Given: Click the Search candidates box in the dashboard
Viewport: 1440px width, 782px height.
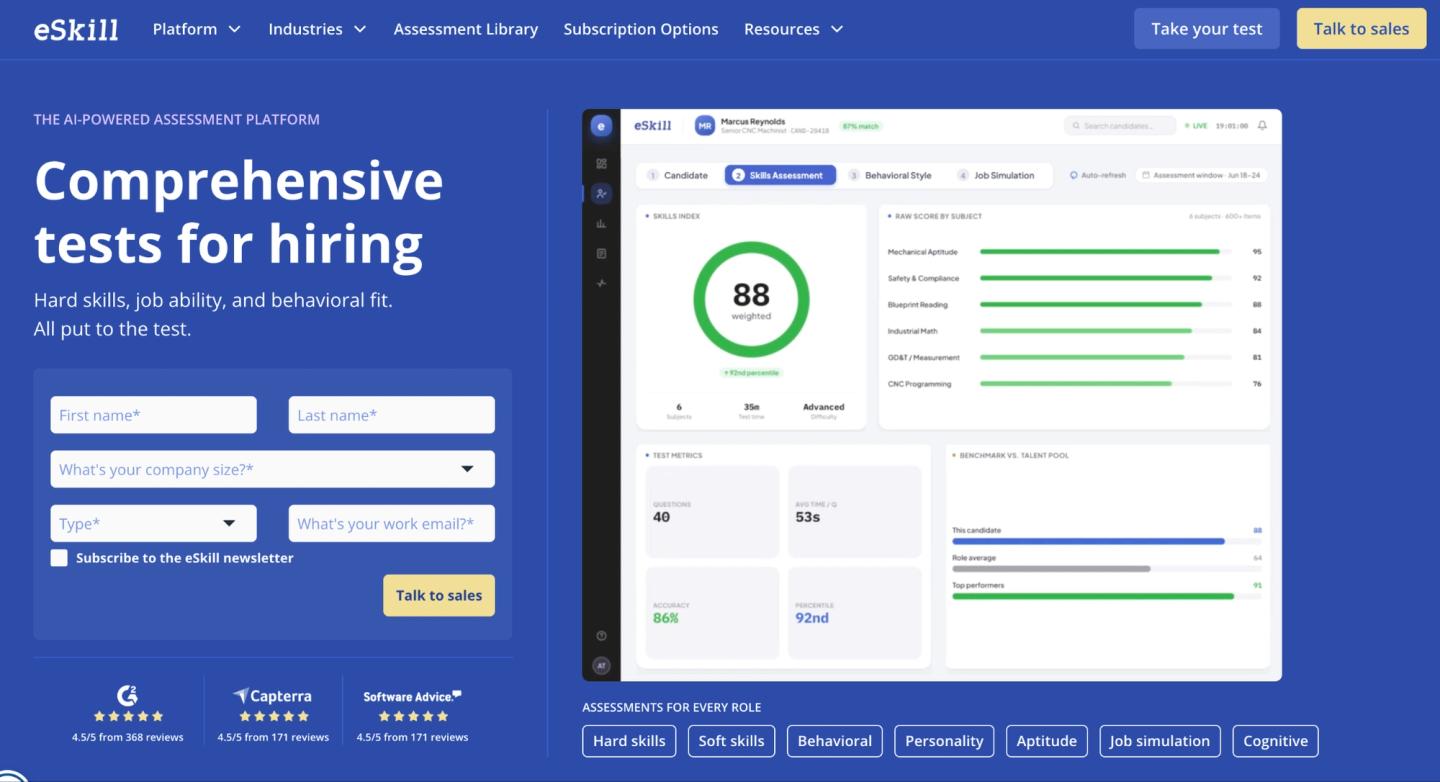Looking at the screenshot, I should [x=1121, y=126].
